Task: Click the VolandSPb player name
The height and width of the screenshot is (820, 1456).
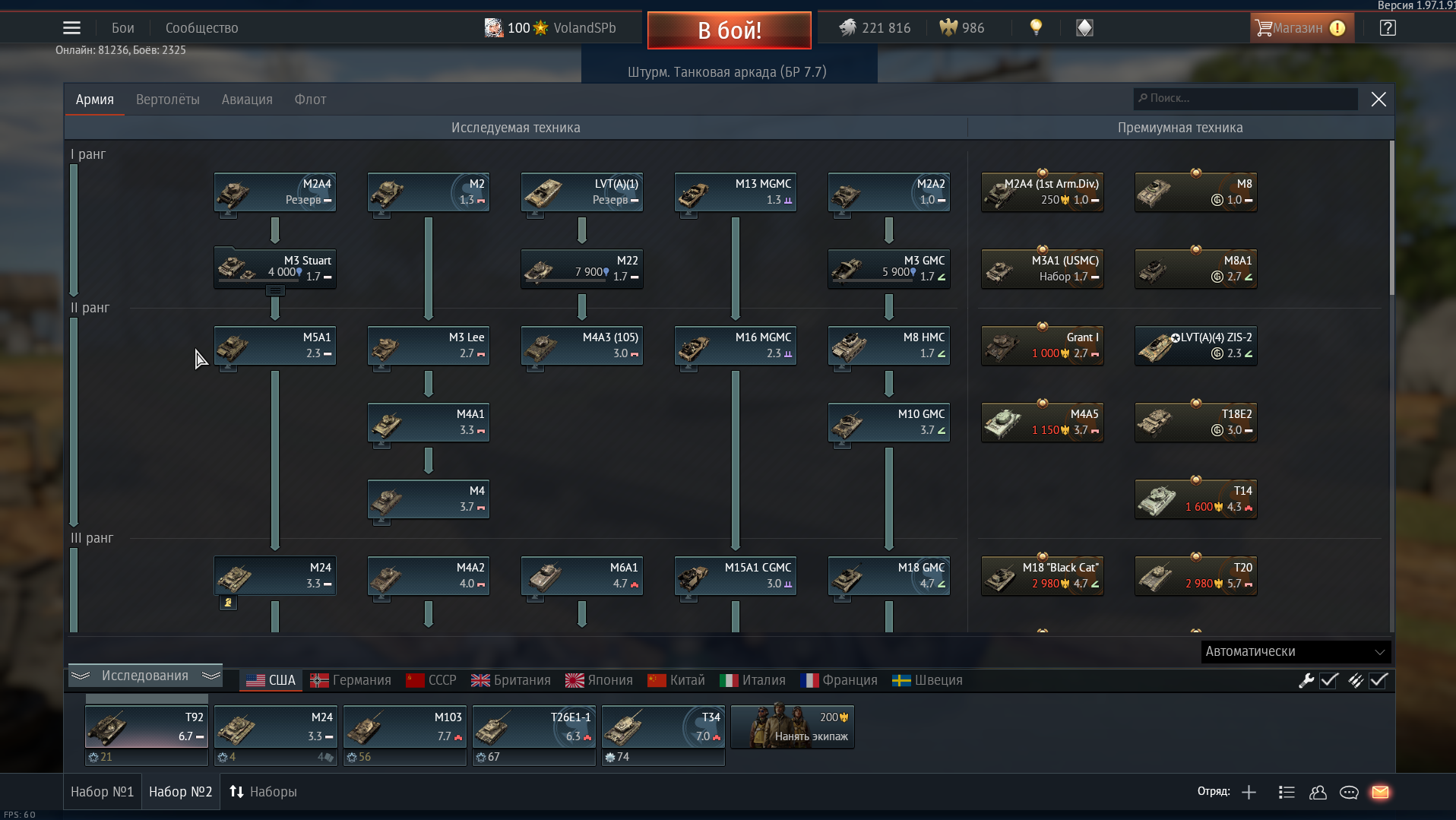Action: click(x=584, y=28)
